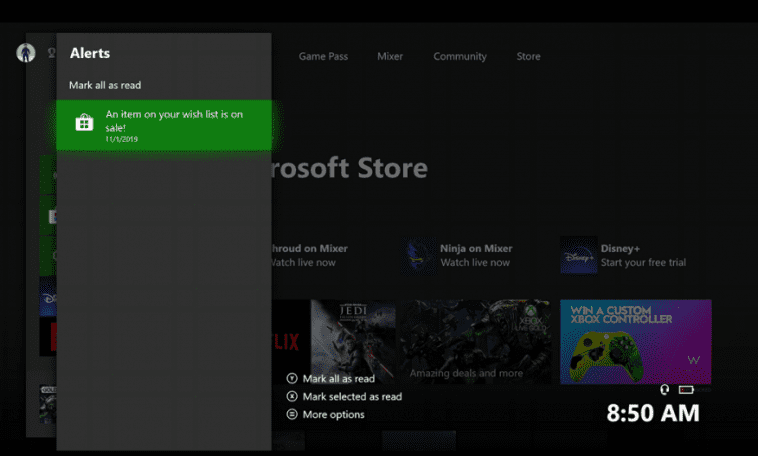Click the menu button icon hint
The width and height of the screenshot is (758, 456).
point(292,414)
